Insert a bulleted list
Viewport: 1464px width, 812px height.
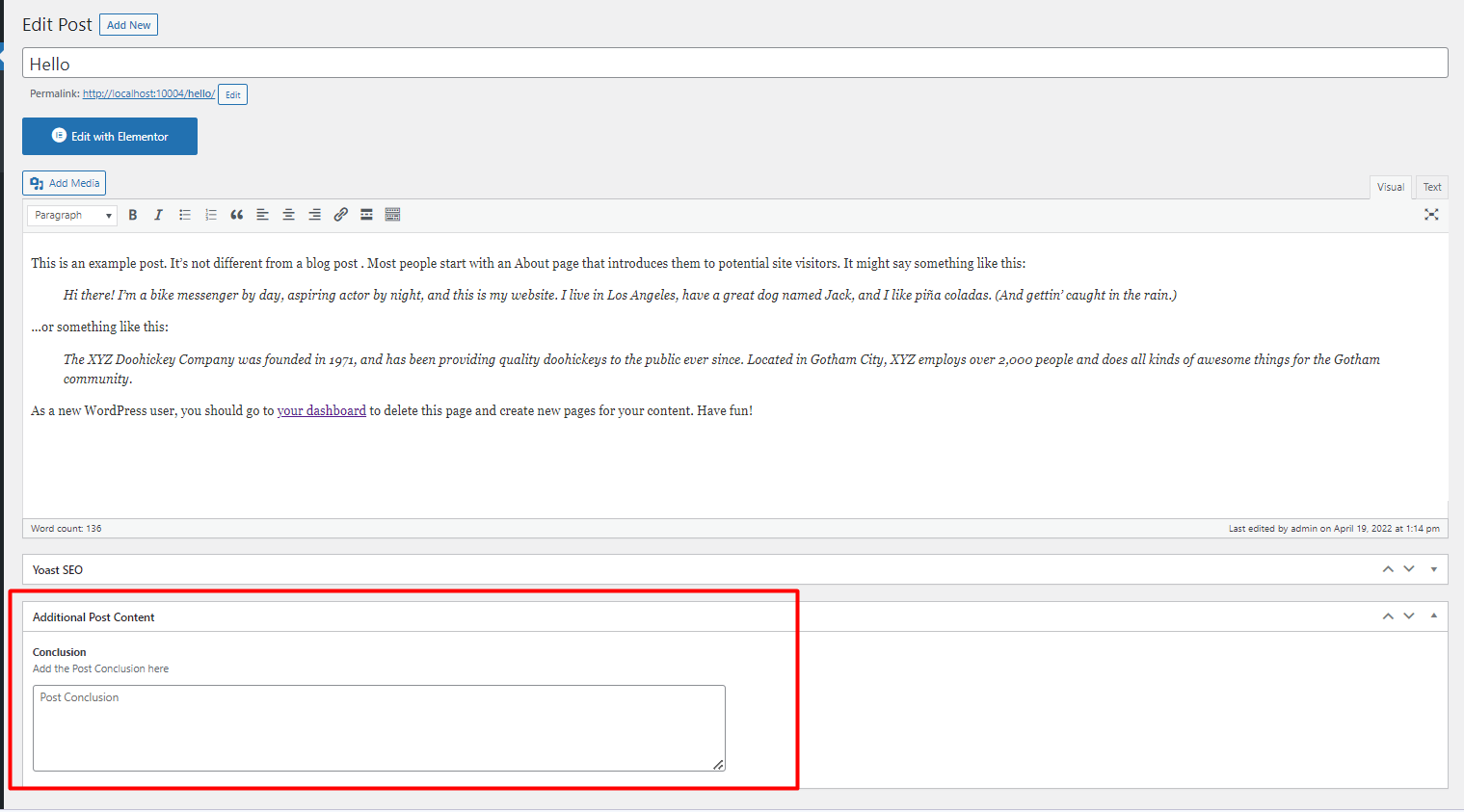click(184, 214)
